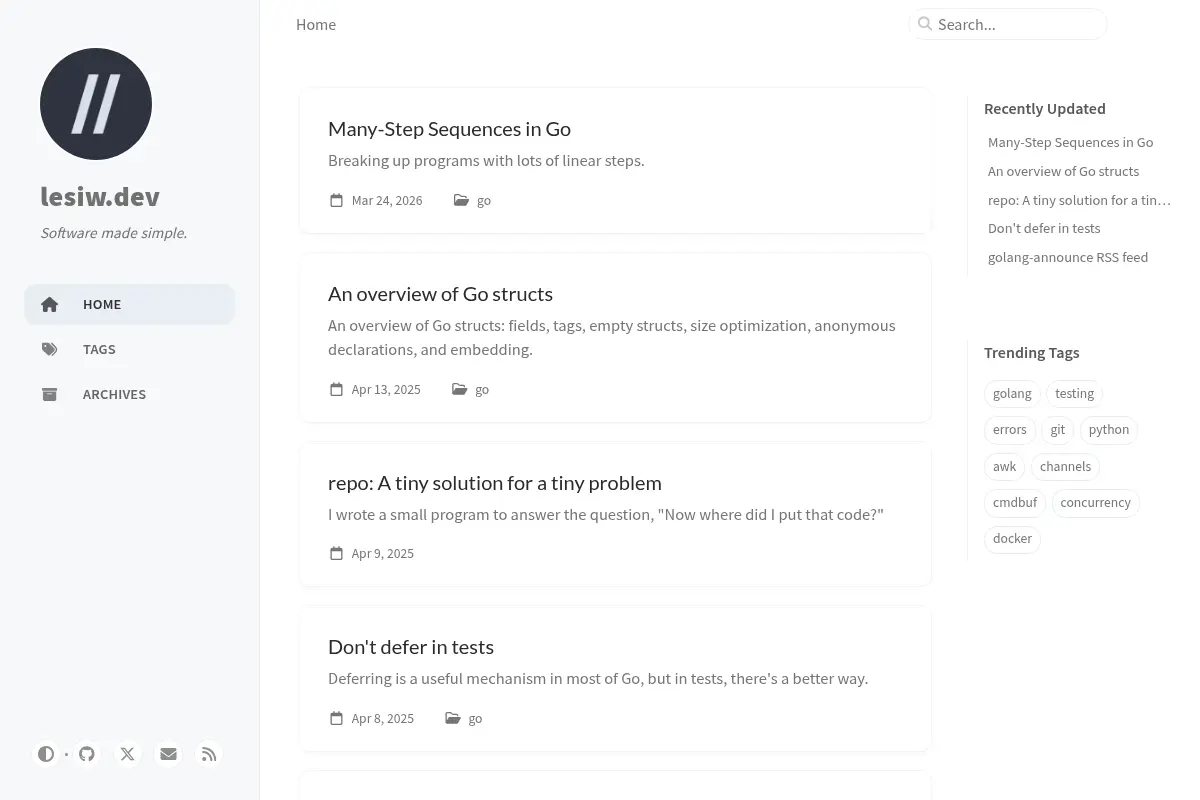Click the lesiw.dev avatar logo

tap(96, 104)
